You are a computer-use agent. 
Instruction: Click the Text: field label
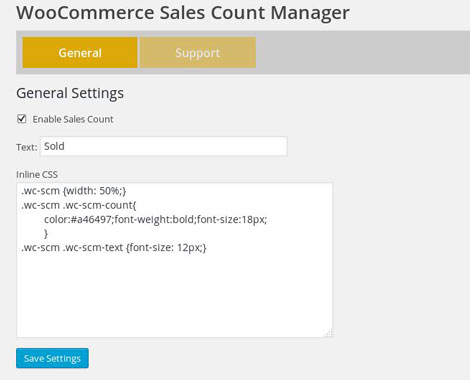(27, 147)
